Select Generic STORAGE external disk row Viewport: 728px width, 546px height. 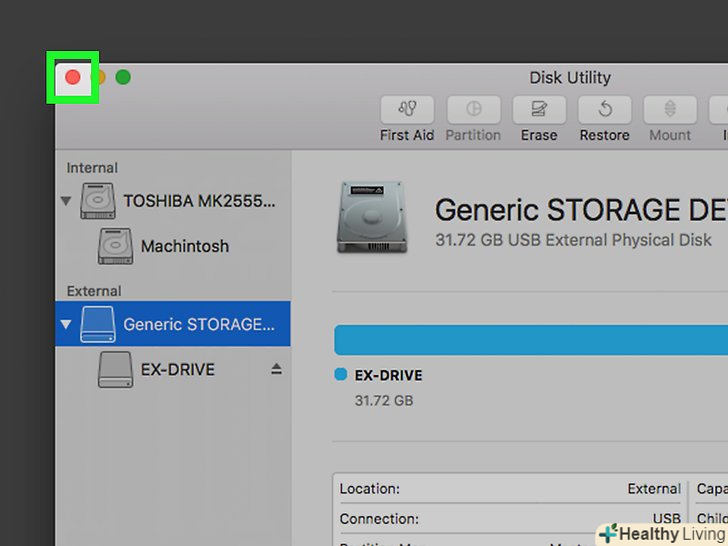[173, 324]
